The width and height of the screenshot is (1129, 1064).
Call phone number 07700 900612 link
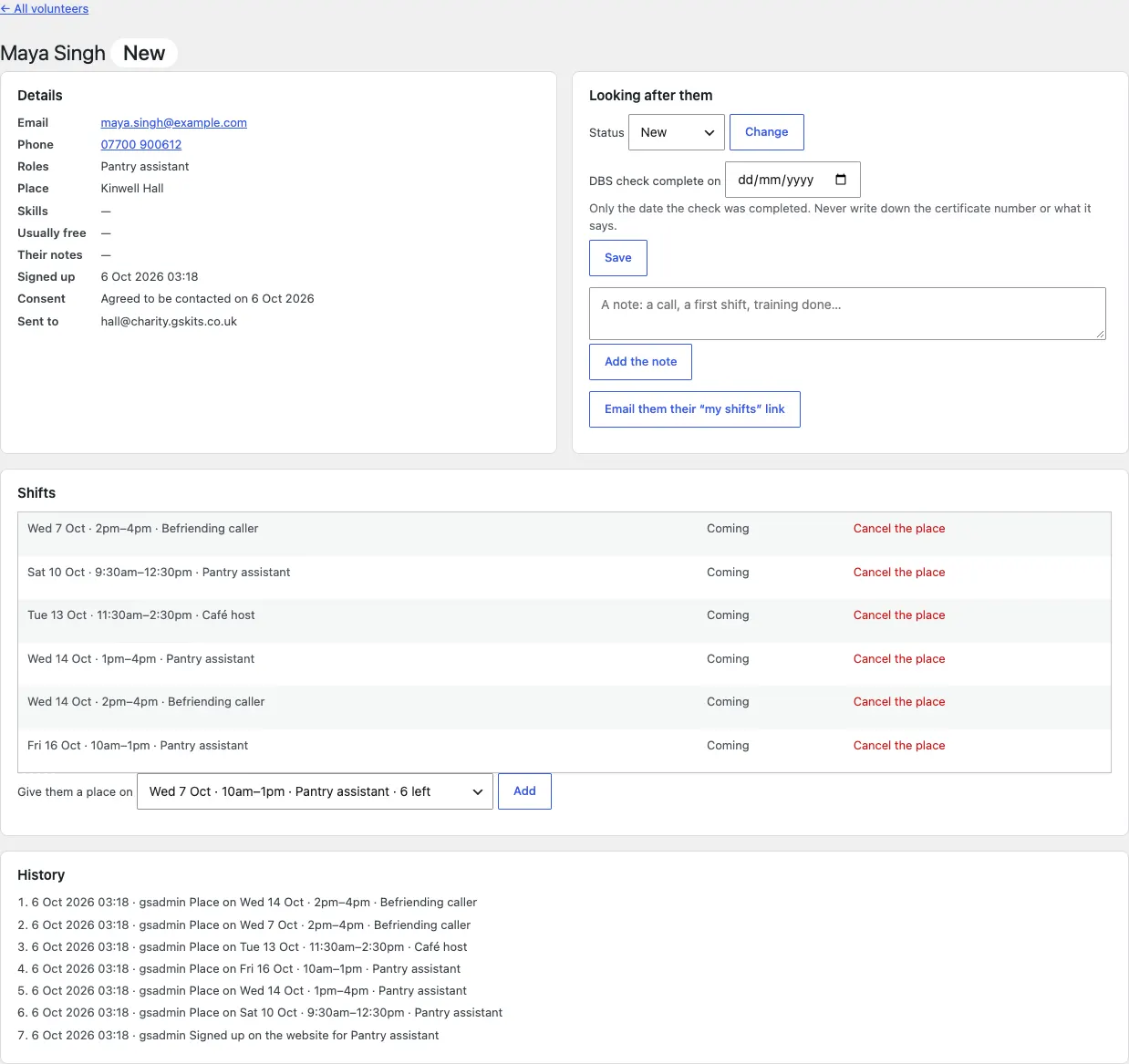point(140,144)
